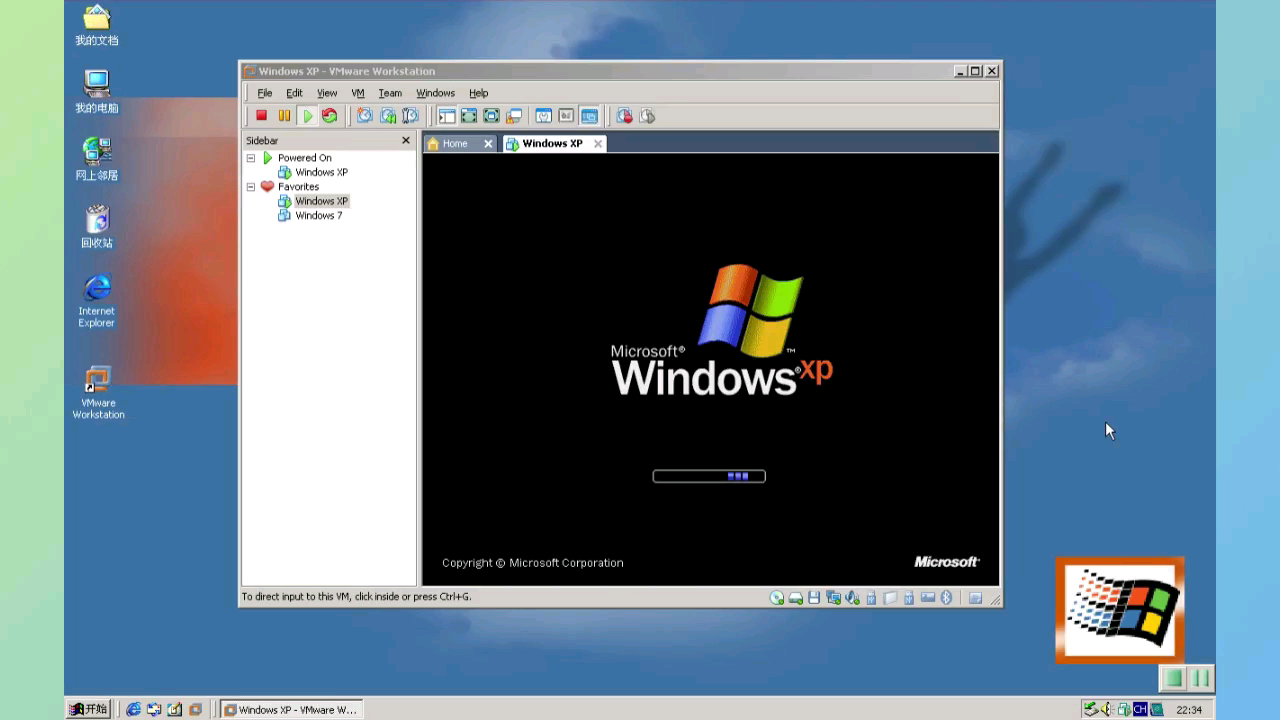Click the hard disk icon in the status bar
The width and height of the screenshot is (1280, 720).
[795, 597]
